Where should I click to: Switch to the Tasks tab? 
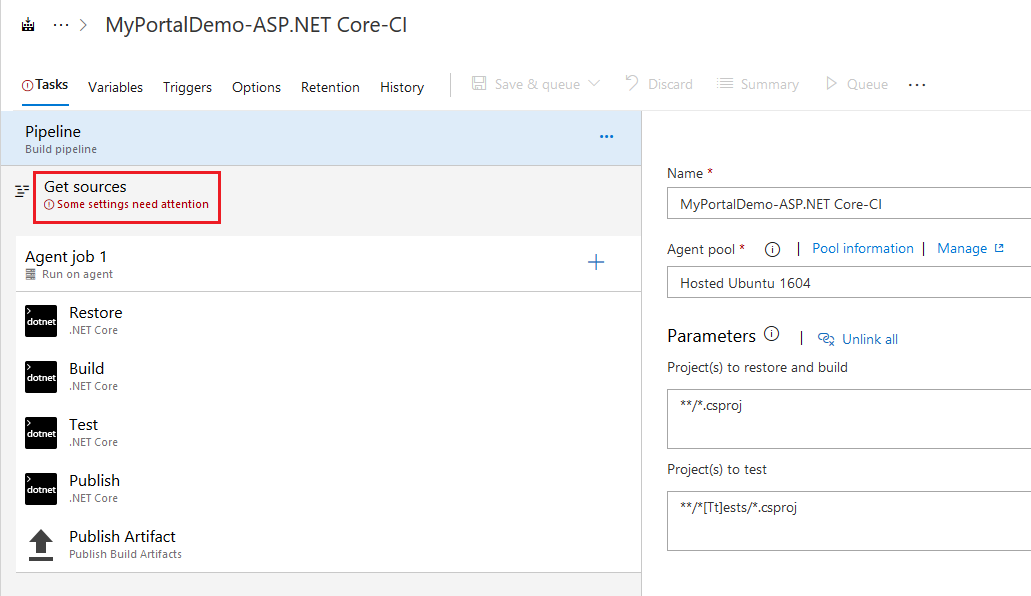point(45,85)
